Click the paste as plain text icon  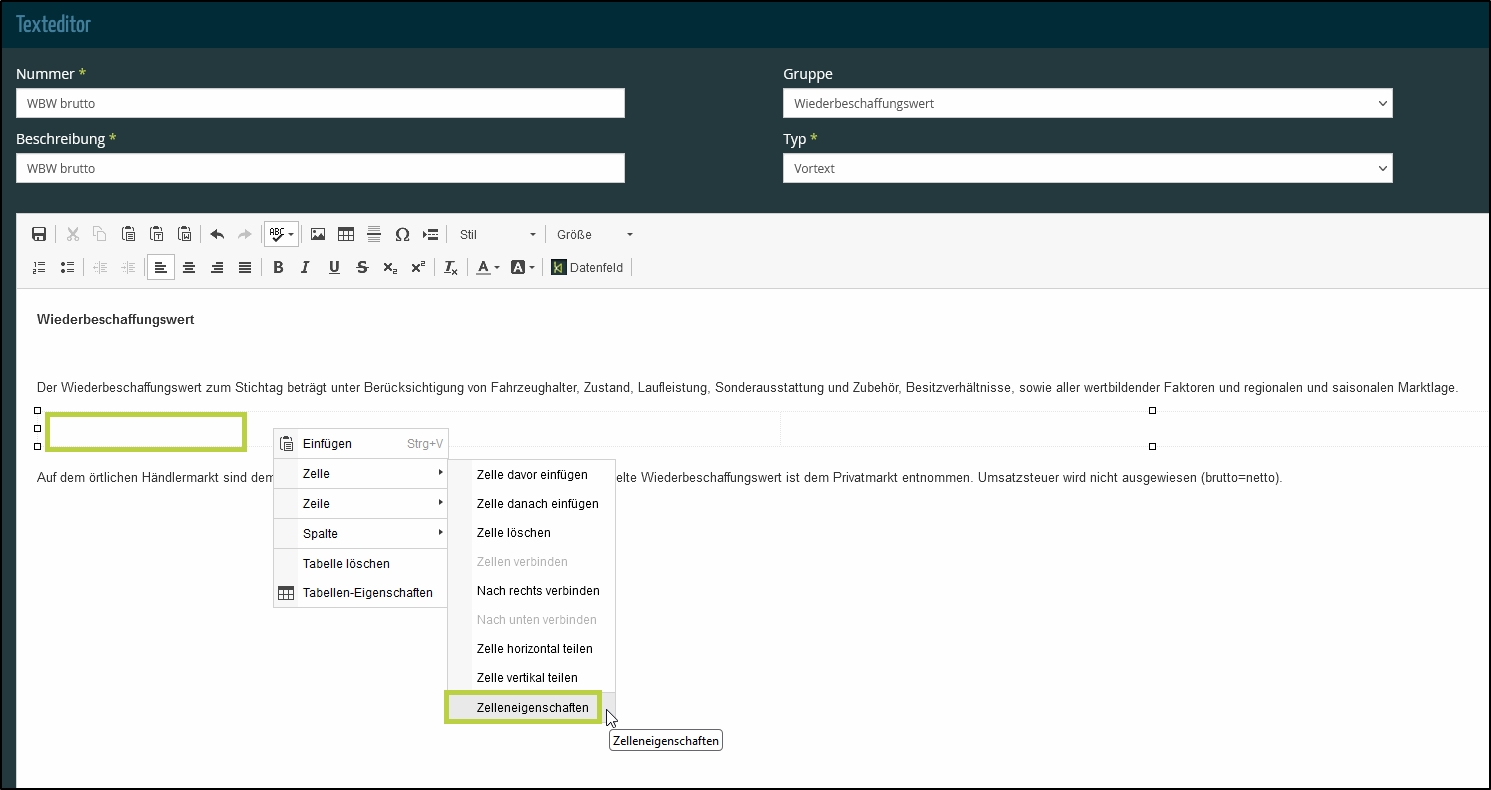(157, 234)
